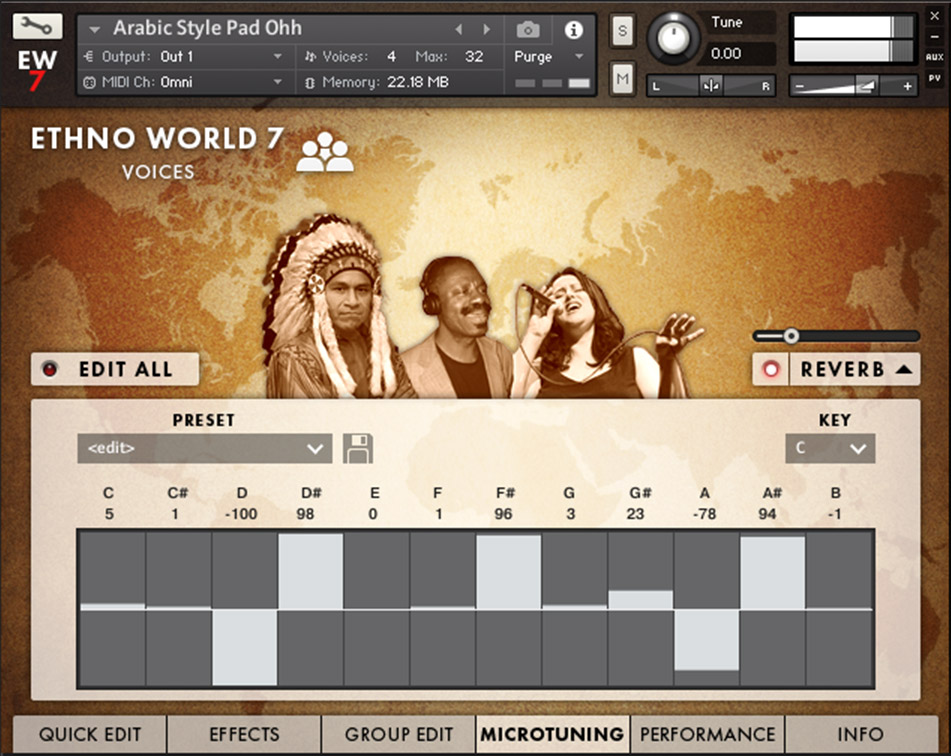The image size is (951, 756).
Task: Go to the next instrument arrow
Action: [x=486, y=29]
